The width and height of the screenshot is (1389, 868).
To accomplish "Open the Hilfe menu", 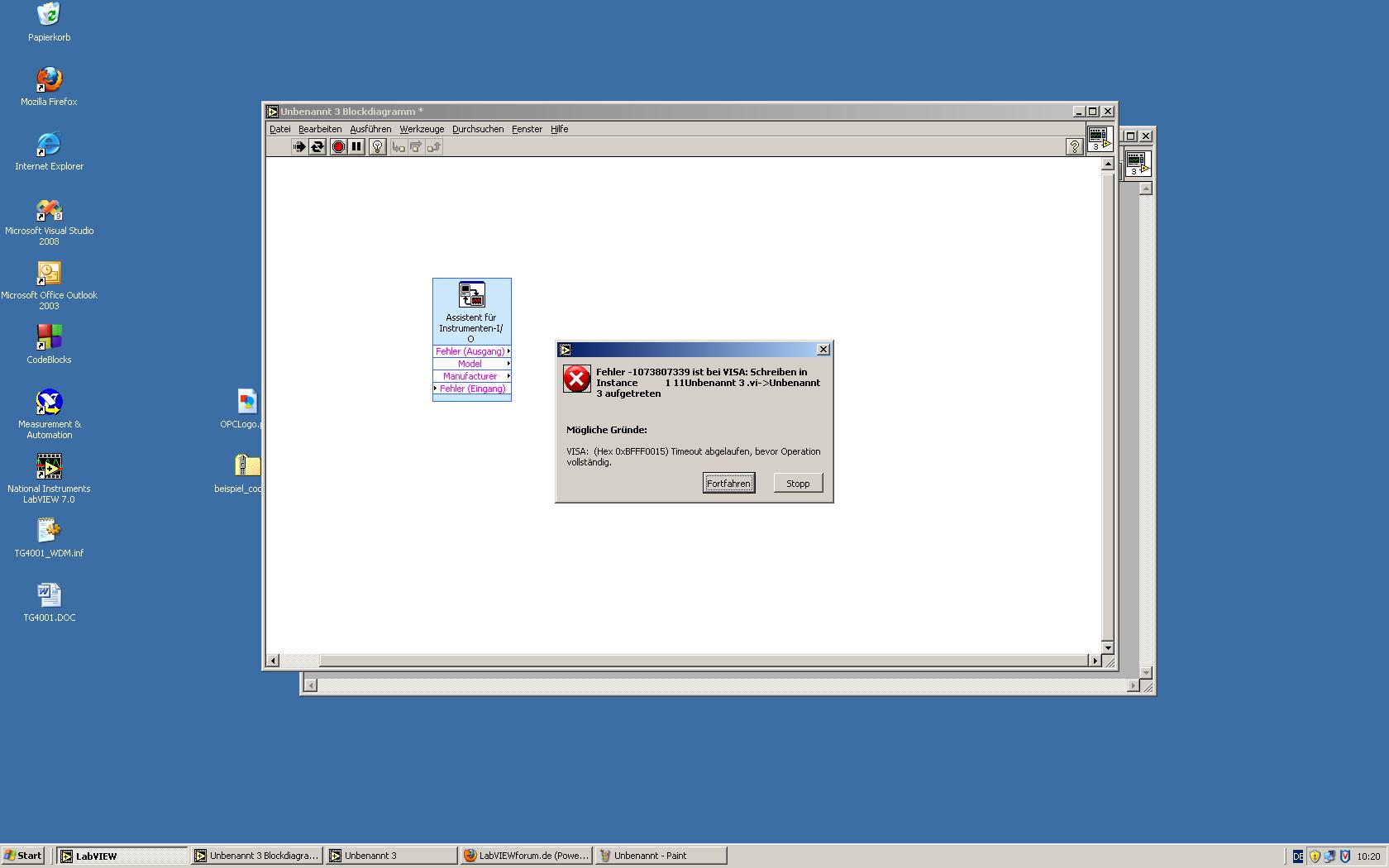I will [x=559, y=129].
